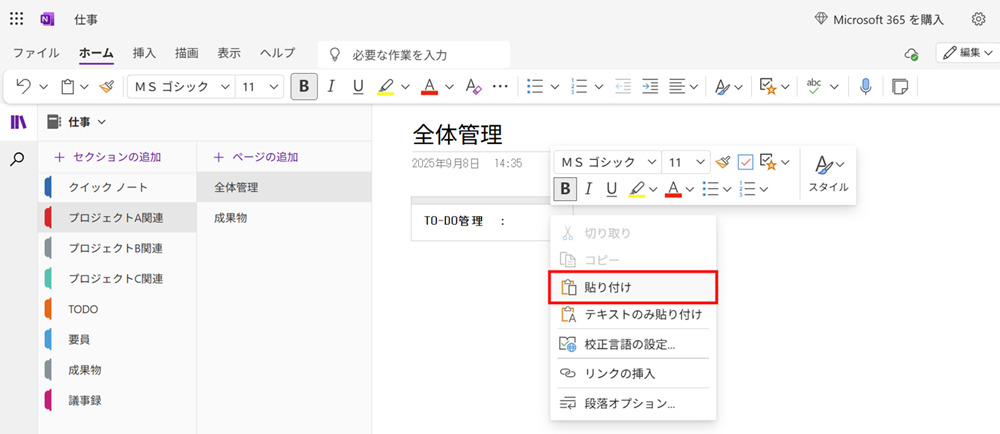1000x434 pixels.
Task: Open the app launcher grid icon
Action: [x=17, y=19]
